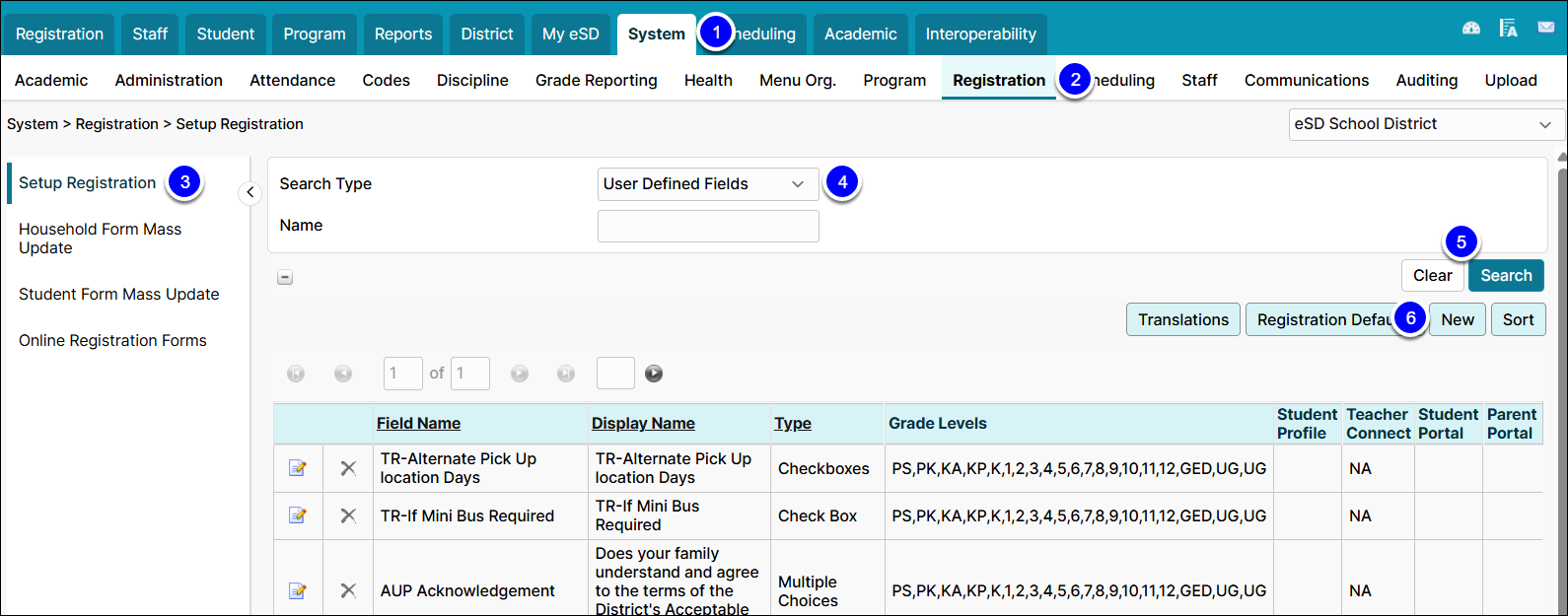This screenshot has height=616, width=1568.
Task: Open the Upload submenu
Action: [1511, 81]
